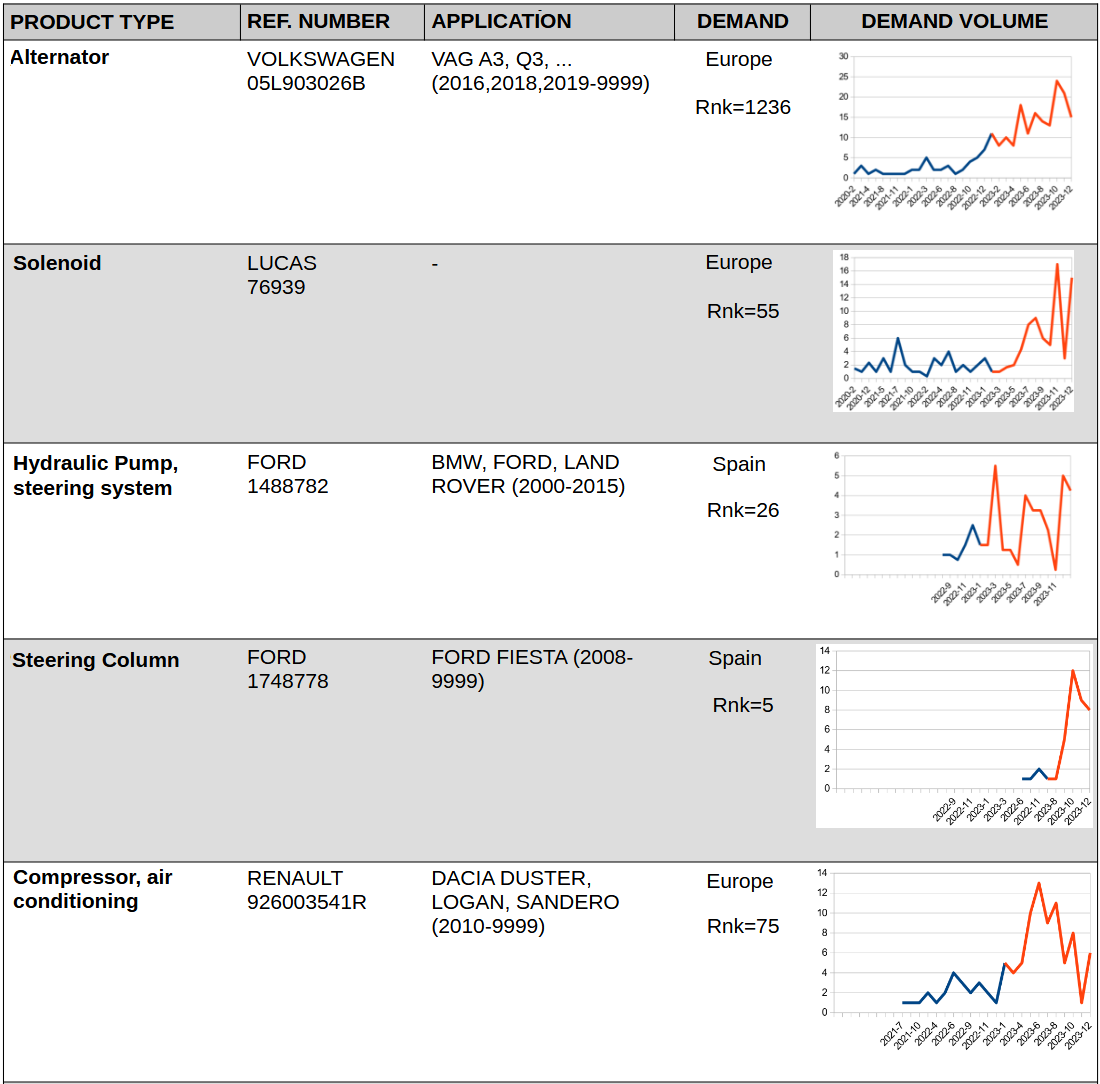Viewport: 1100px width, 1084px height.
Task: Open the Hydraulic Pump demand volume chart
Action: (x=953, y=528)
